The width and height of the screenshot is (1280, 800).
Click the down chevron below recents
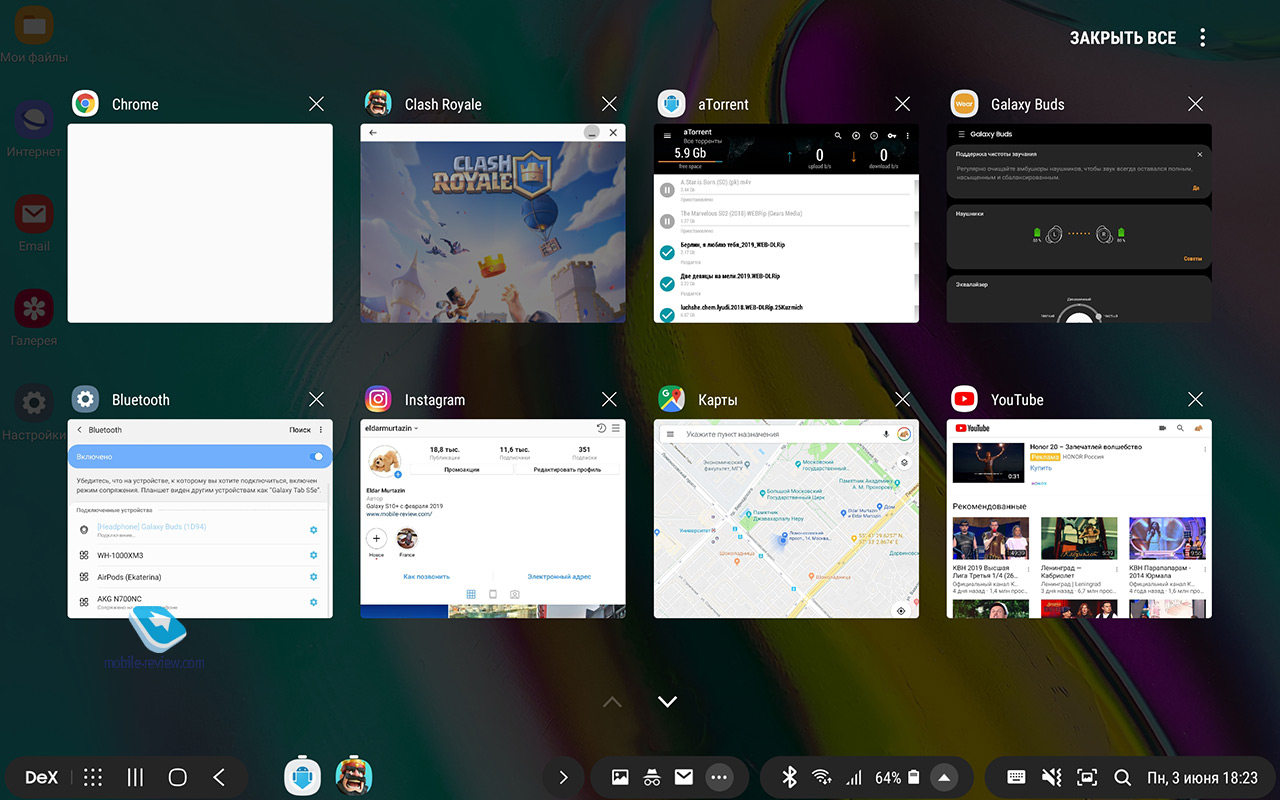[x=668, y=702]
